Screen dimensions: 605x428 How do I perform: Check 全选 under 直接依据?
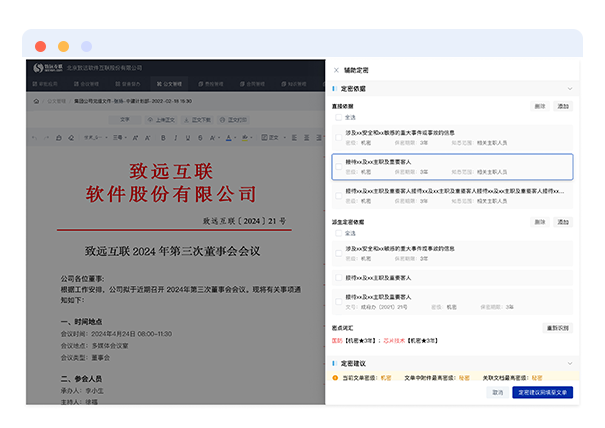(x=337, y=117)
